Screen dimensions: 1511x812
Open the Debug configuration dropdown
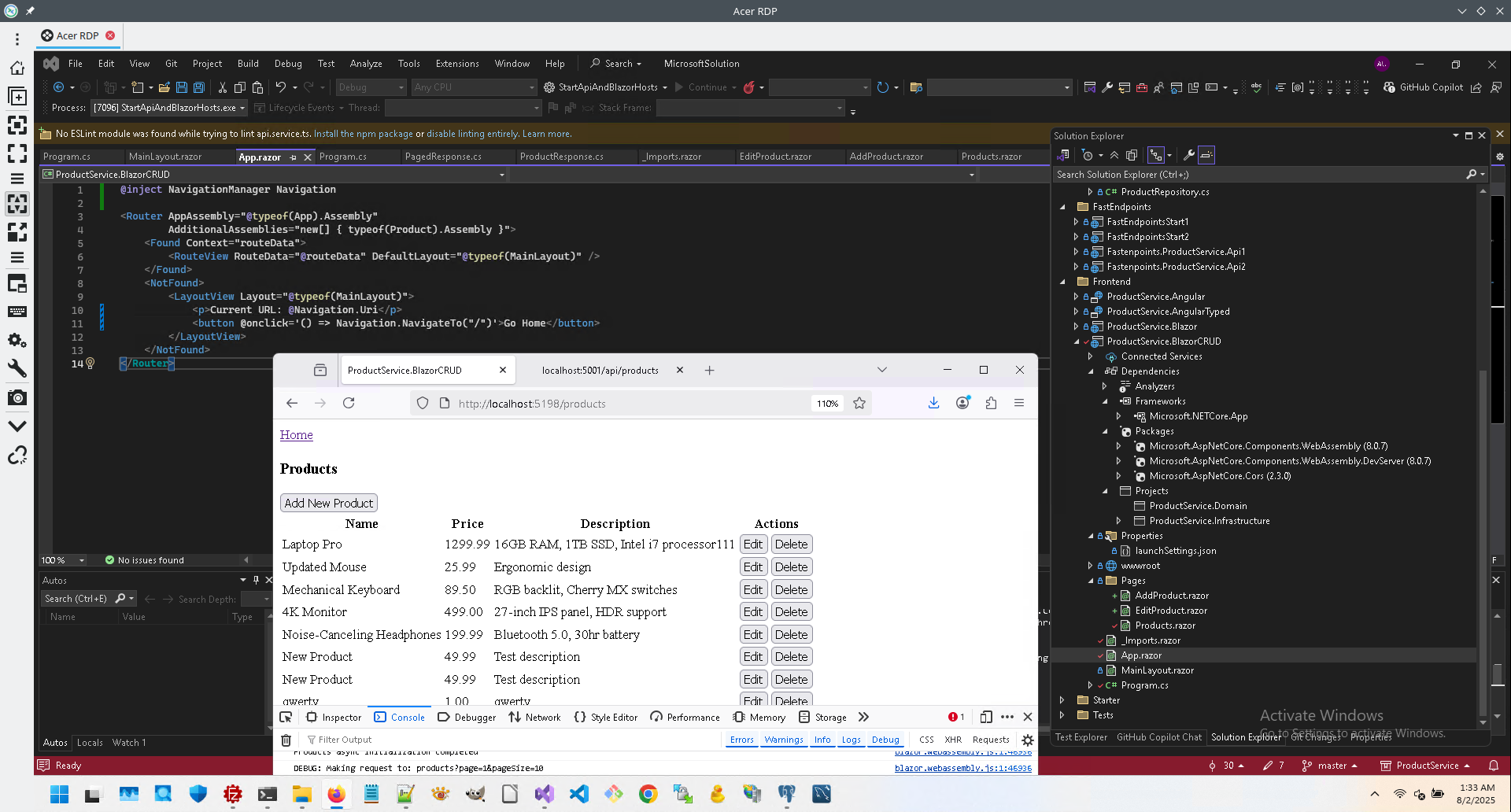tap(371, 87)
